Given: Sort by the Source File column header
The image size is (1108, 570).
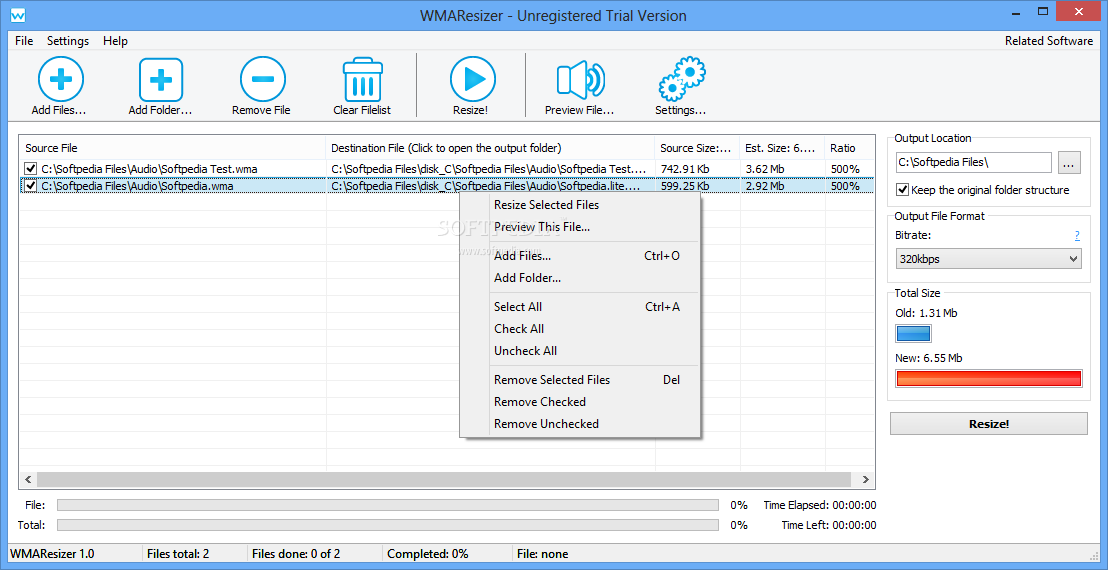Looking at the screenshot, I should coord(172,148).
